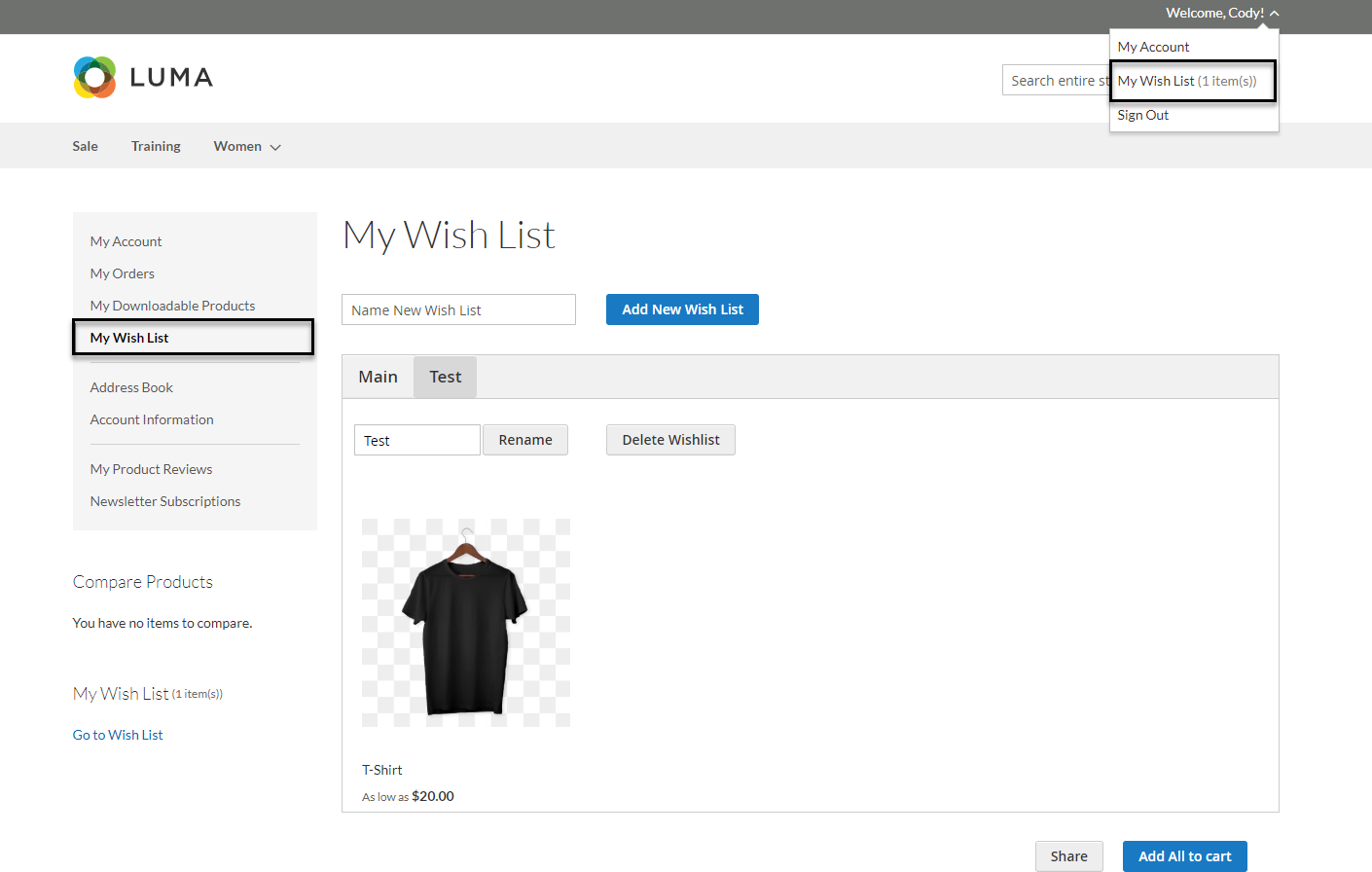Expand the Women category menu
This screenshot has width=1372, height=872.
pos(247,146)
